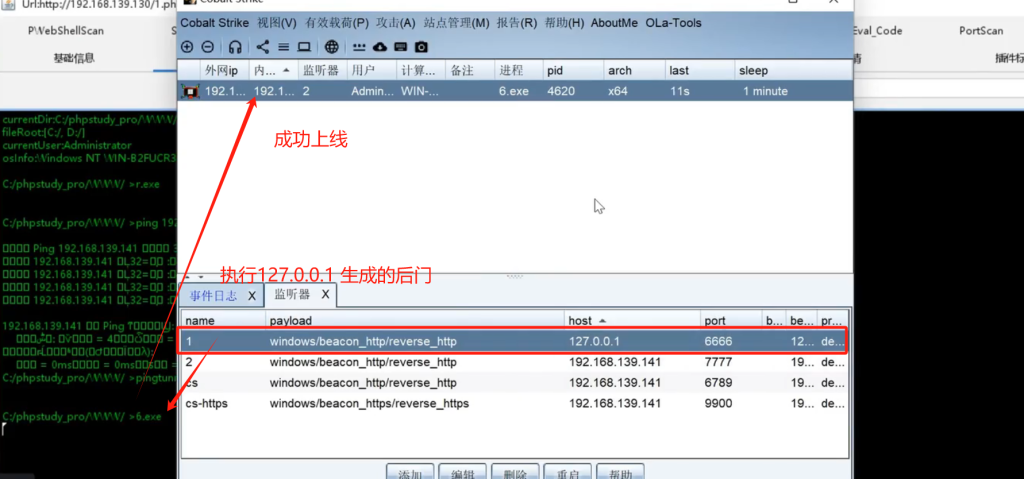Click the minus disconnect icon in toolbar
The width and height of the screenshot is (1024, 479).
coord(207,46)
